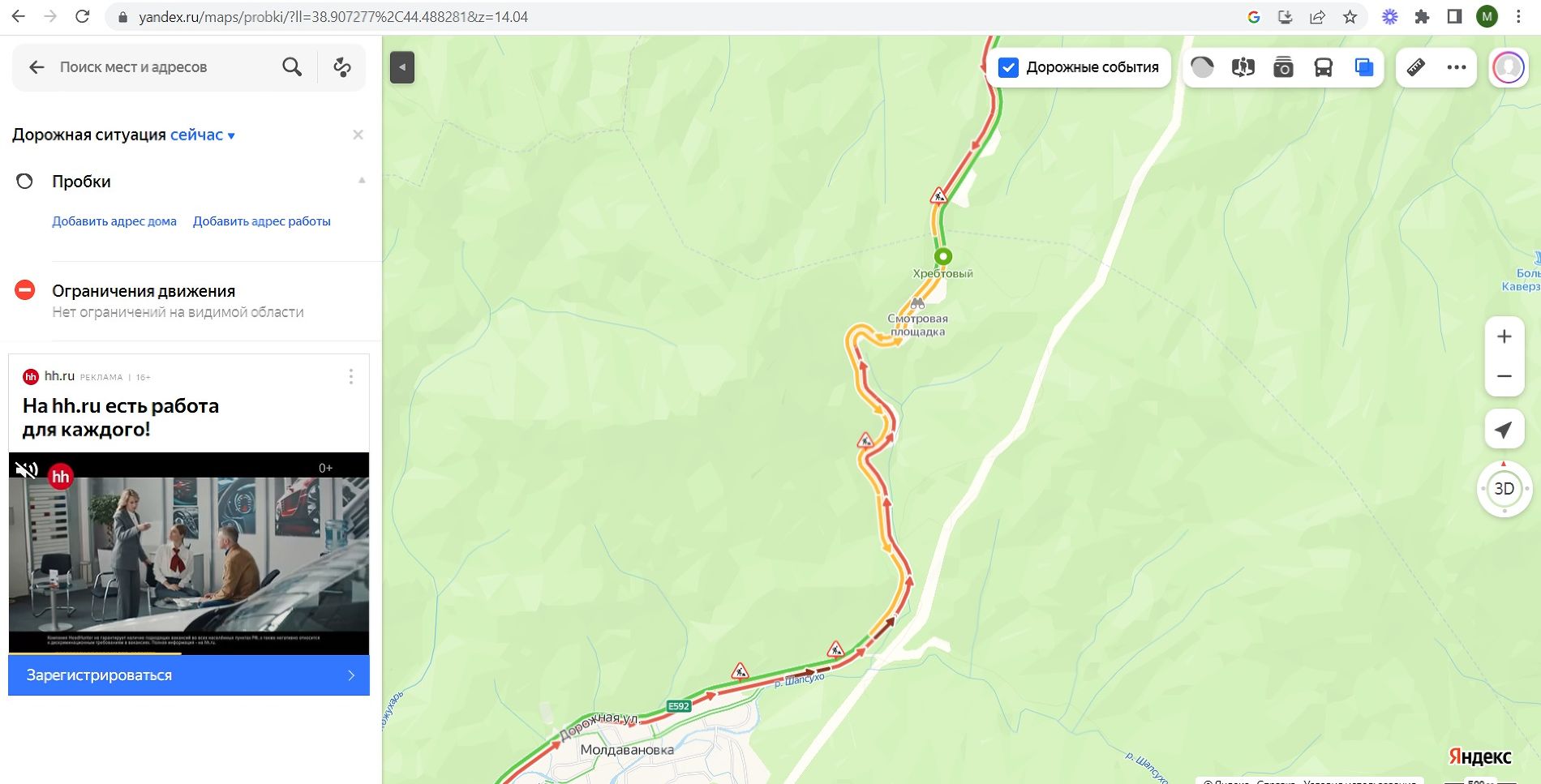Open the map layers selector icon

1364,67
